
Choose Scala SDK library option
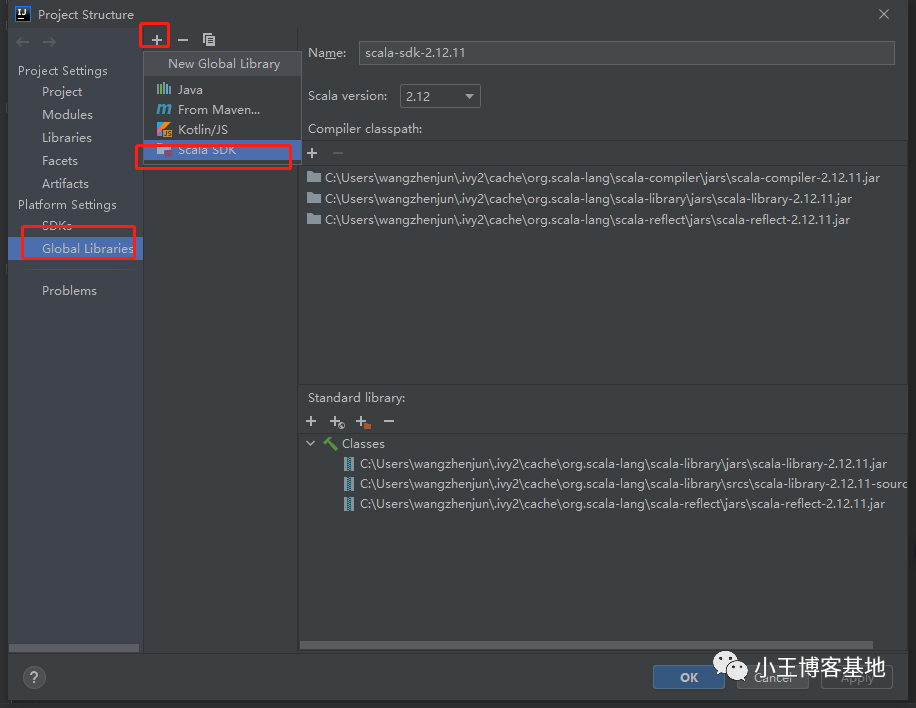click(x=223, y=150)
